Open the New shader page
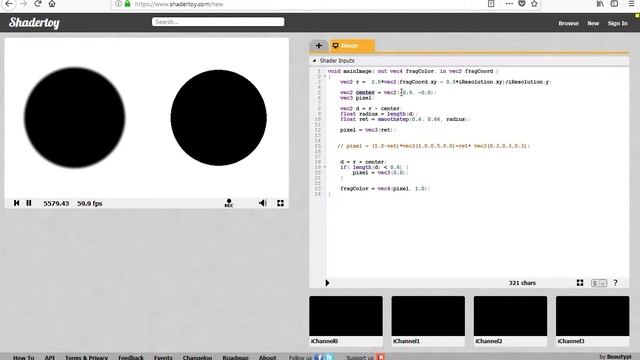Screen dimensions: 640x360 coord(593,23)
